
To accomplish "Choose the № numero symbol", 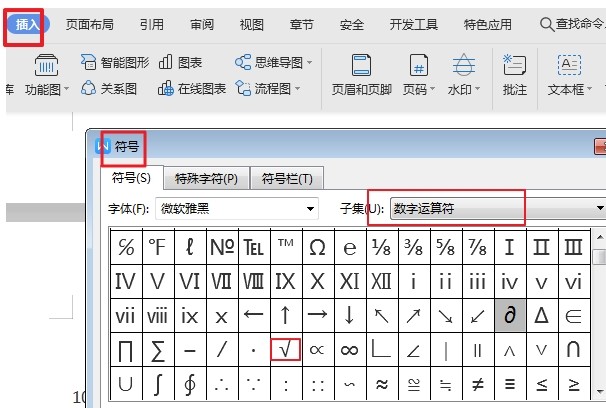I will pyautogui.click(x=222, y=247).
